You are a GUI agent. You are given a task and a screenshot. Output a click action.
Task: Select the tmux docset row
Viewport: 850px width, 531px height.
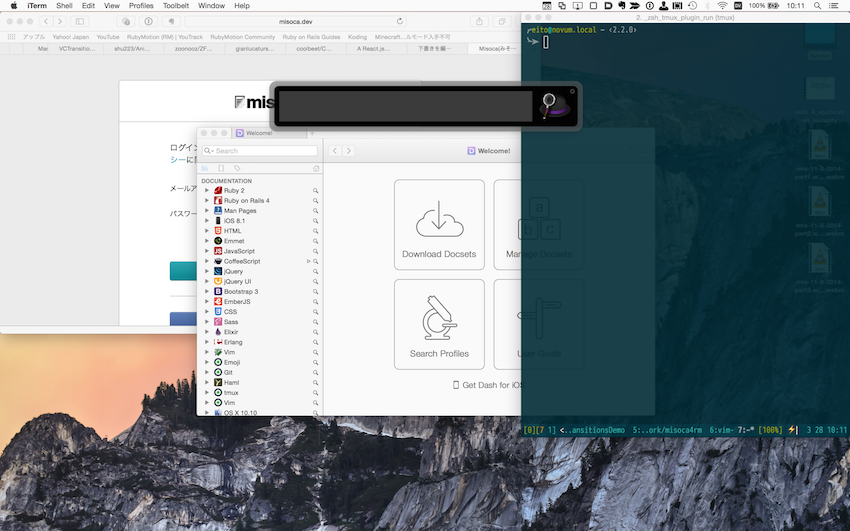pyautogui.click(x=260, y=393)
